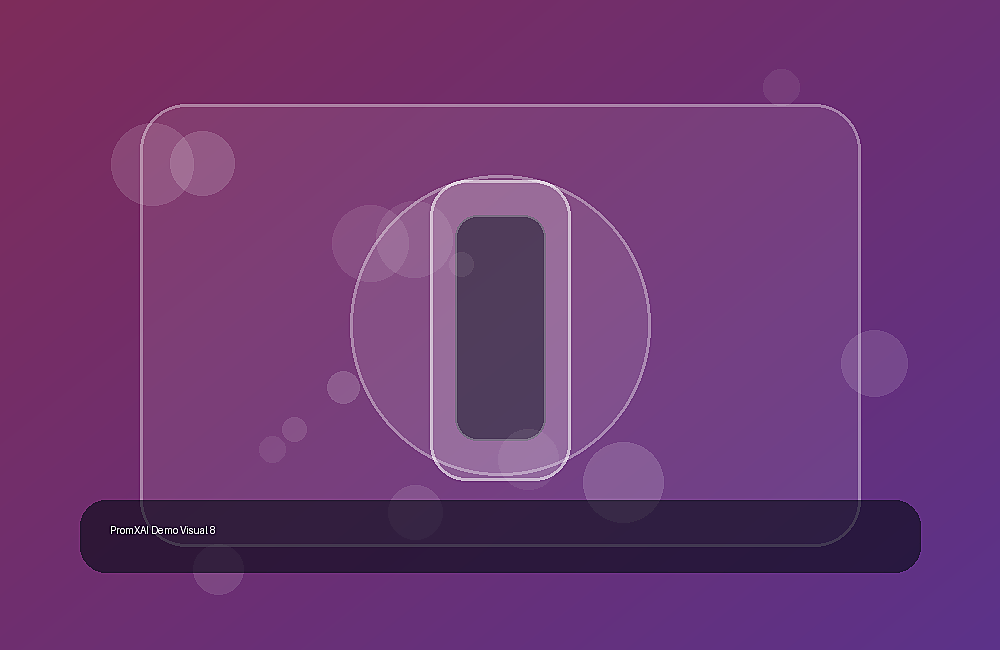Select the medium bubble on the circle's left outline
Screen dimensions: 1000x650
click(343, 387)
